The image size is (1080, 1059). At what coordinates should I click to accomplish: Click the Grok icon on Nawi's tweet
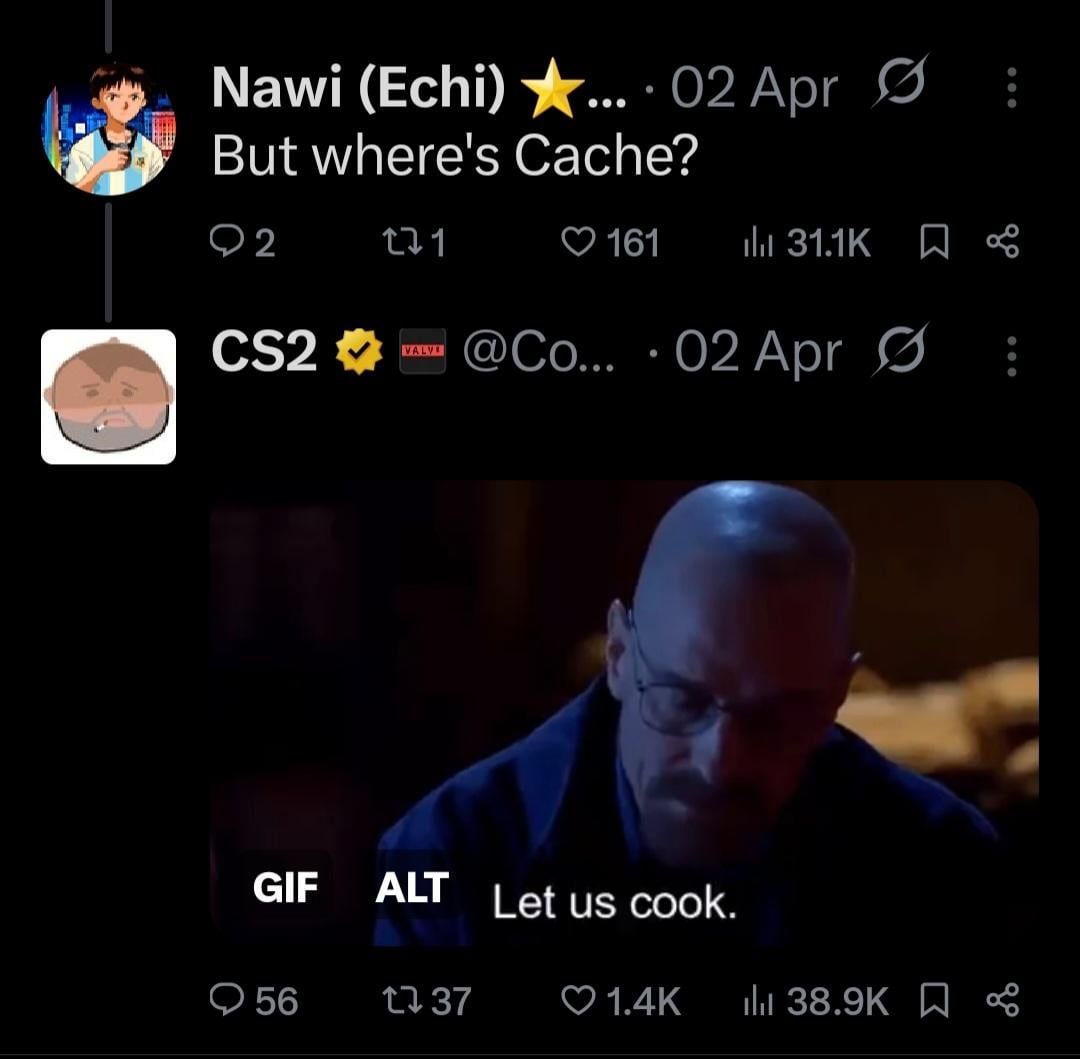click(x=900, y=81)
